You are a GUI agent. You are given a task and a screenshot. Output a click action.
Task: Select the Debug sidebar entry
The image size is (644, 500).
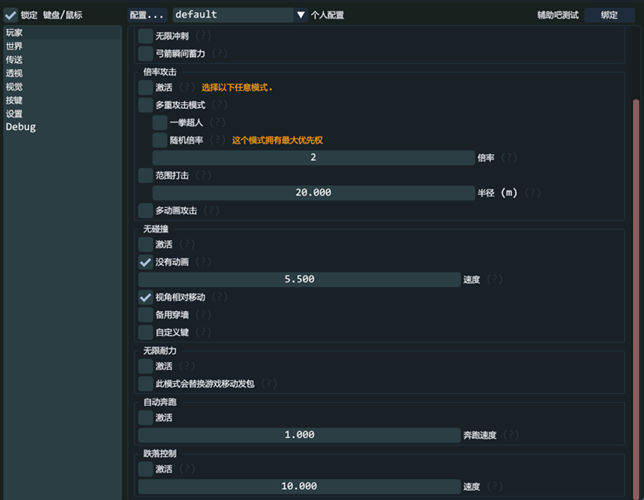(x=20, y=127)
